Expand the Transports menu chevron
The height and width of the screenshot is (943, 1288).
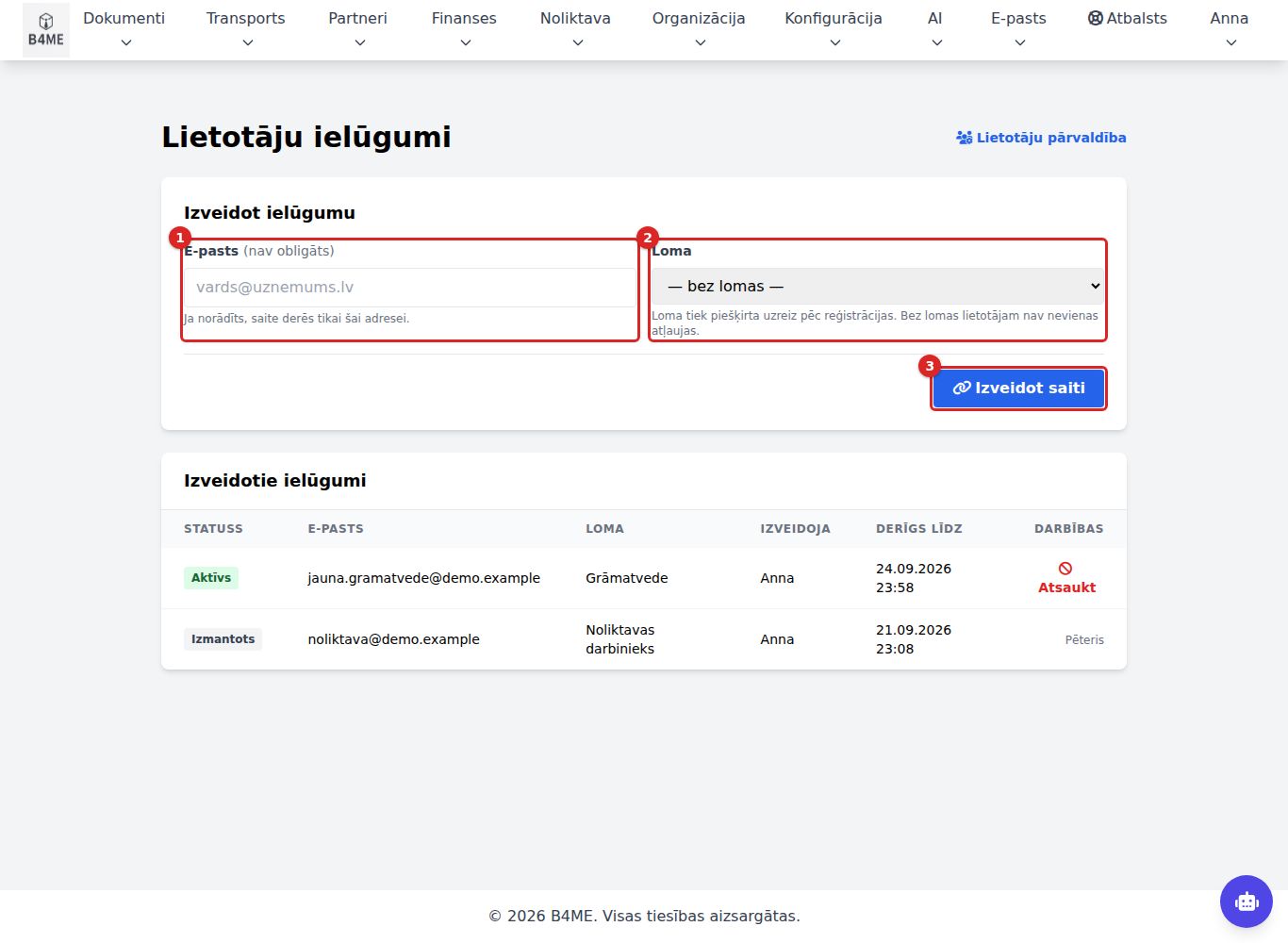pos(248,42)
